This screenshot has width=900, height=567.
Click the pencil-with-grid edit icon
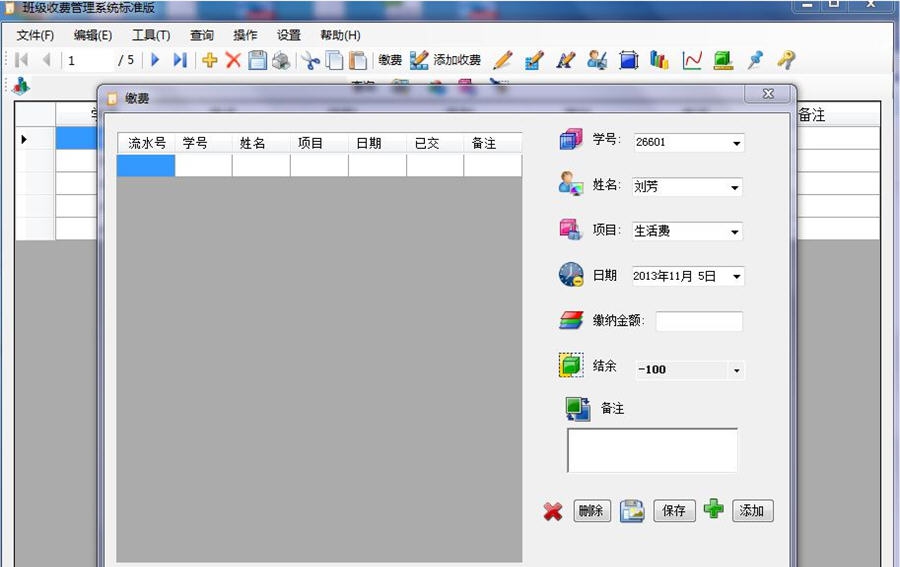pos(534,60)
